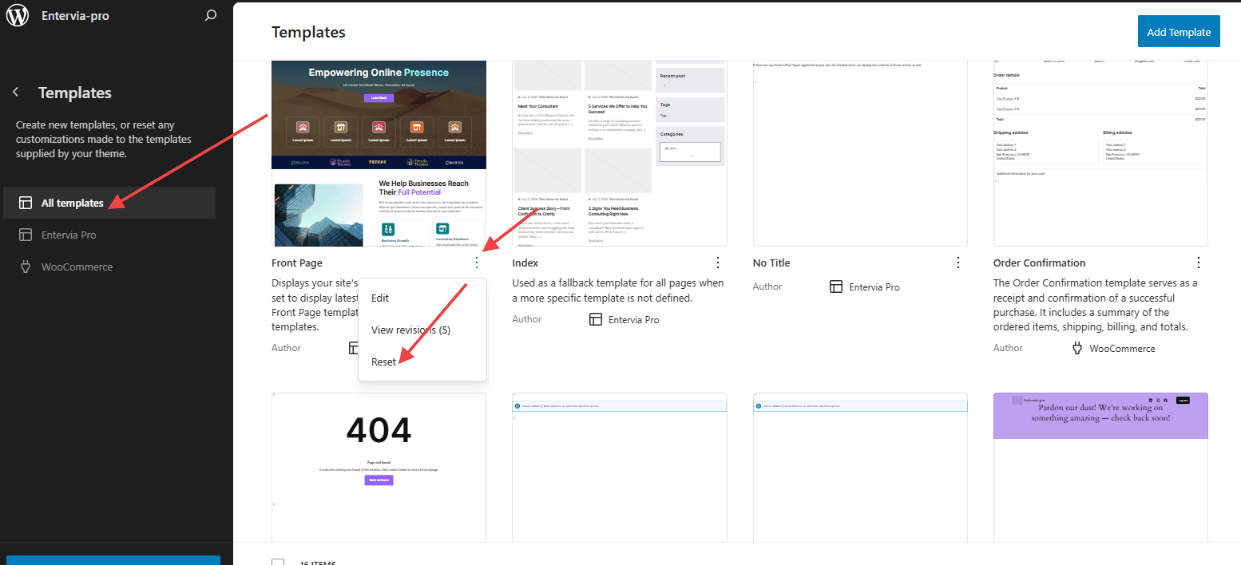
Task: Click the WooCommerce plug icon in sidebar
Action: [x=25, y=267]
